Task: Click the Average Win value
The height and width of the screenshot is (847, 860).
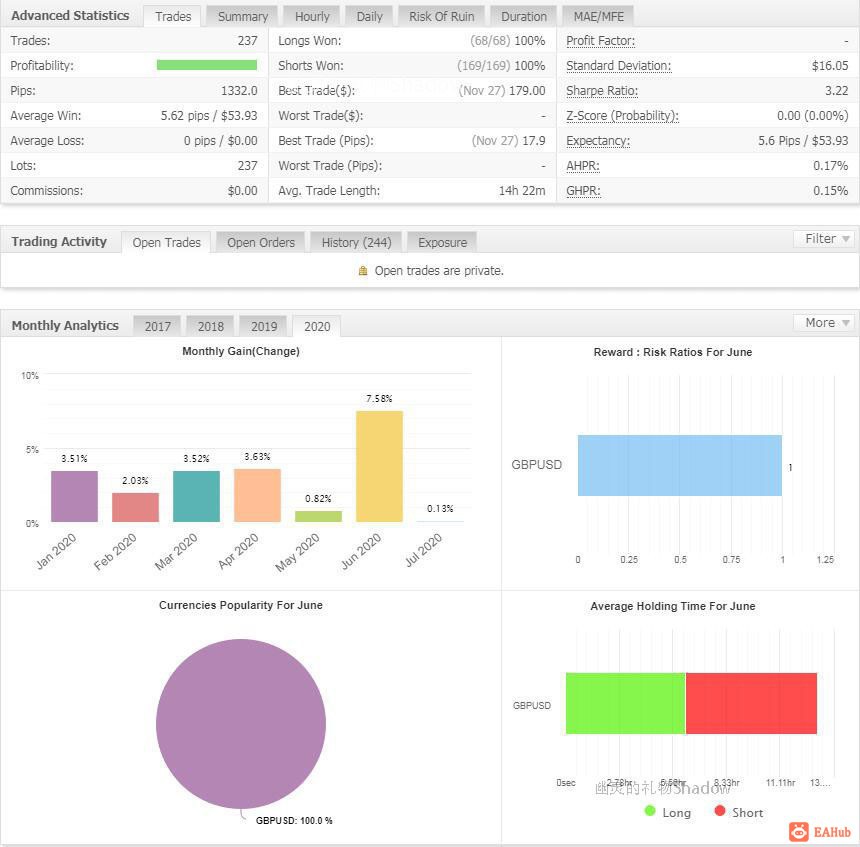Action: tap(209, 116)
